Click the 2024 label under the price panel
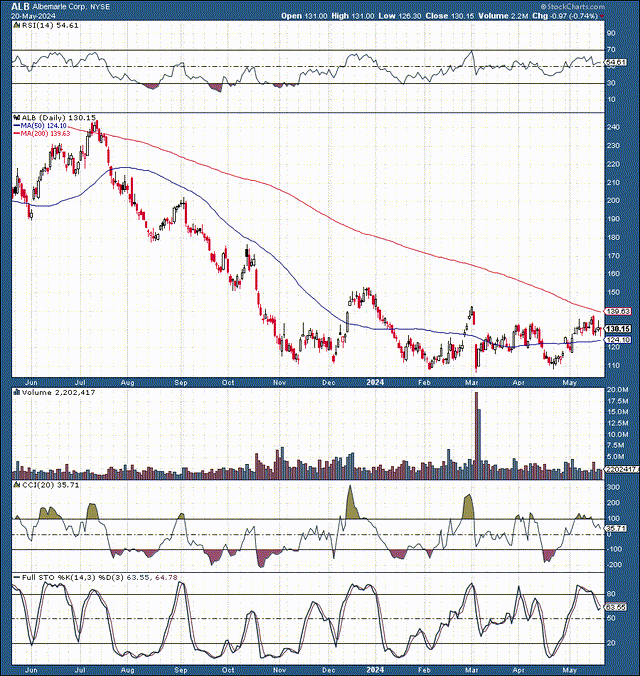Screen dimensions: 640x676 coord(375,382)
